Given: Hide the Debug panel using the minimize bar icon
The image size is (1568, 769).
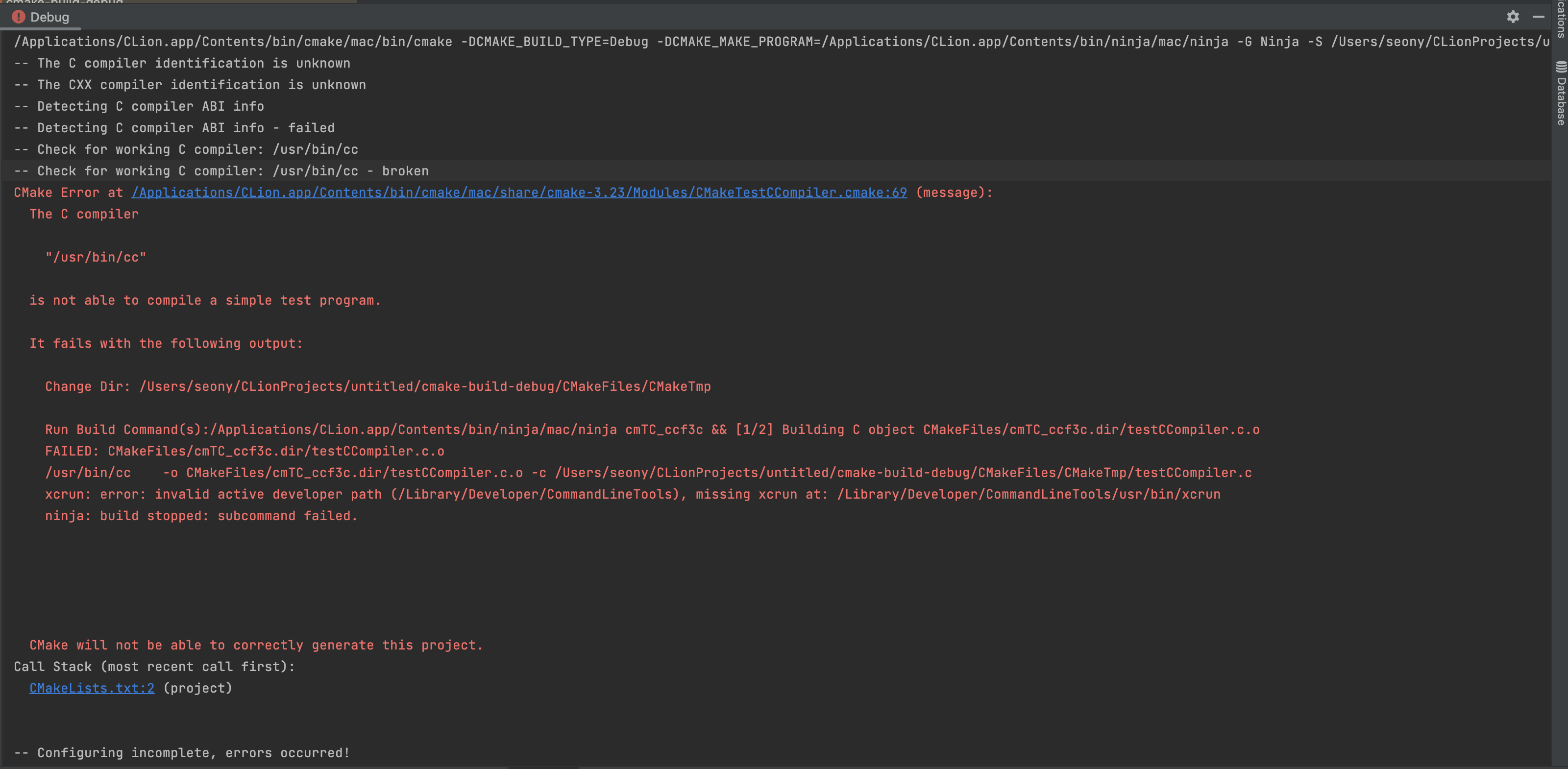Looking at the screenshot, I should coord(1538,17).
